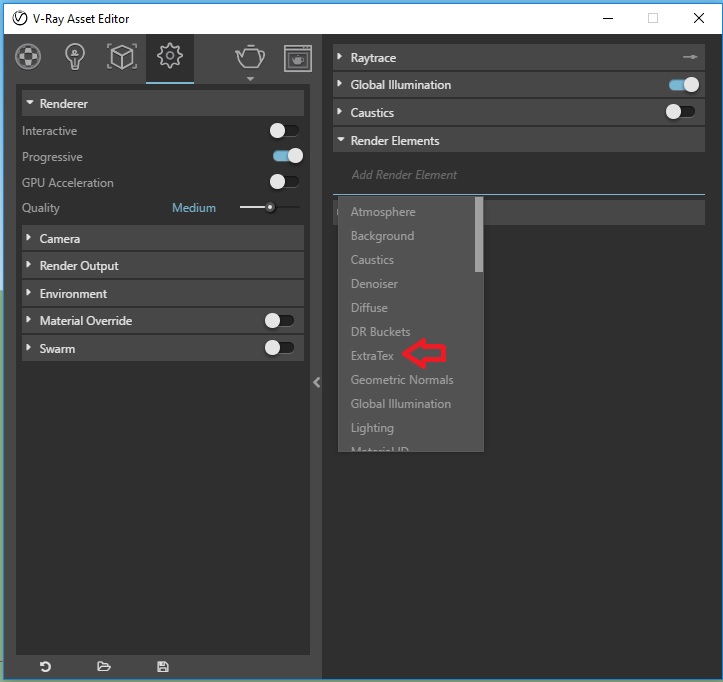Start render with teapot icon
This screenshot has width=723, height=682.
pos(250,57)
